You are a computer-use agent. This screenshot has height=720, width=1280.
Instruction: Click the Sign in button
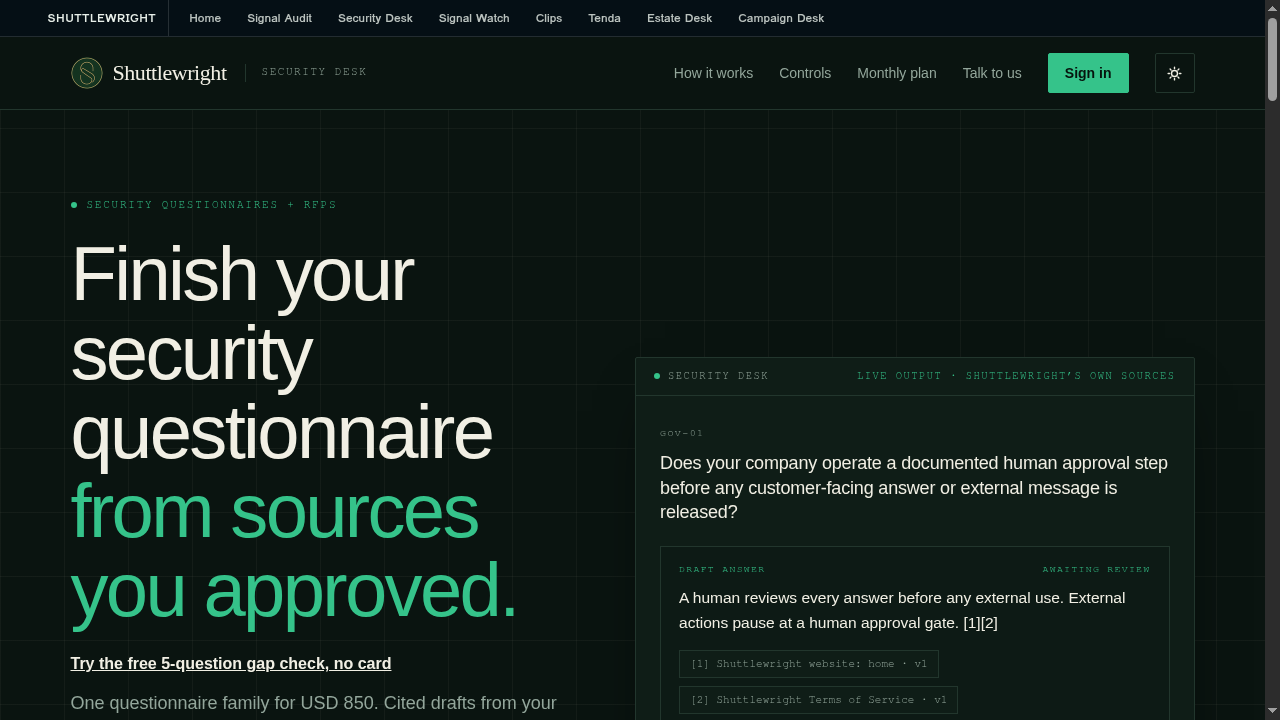tap(1088, 73)
